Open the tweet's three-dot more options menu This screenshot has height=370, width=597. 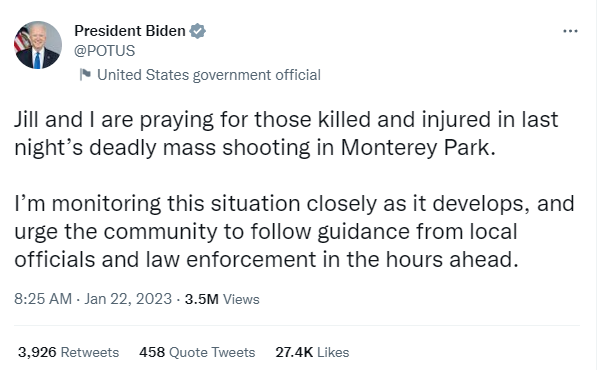570,31
